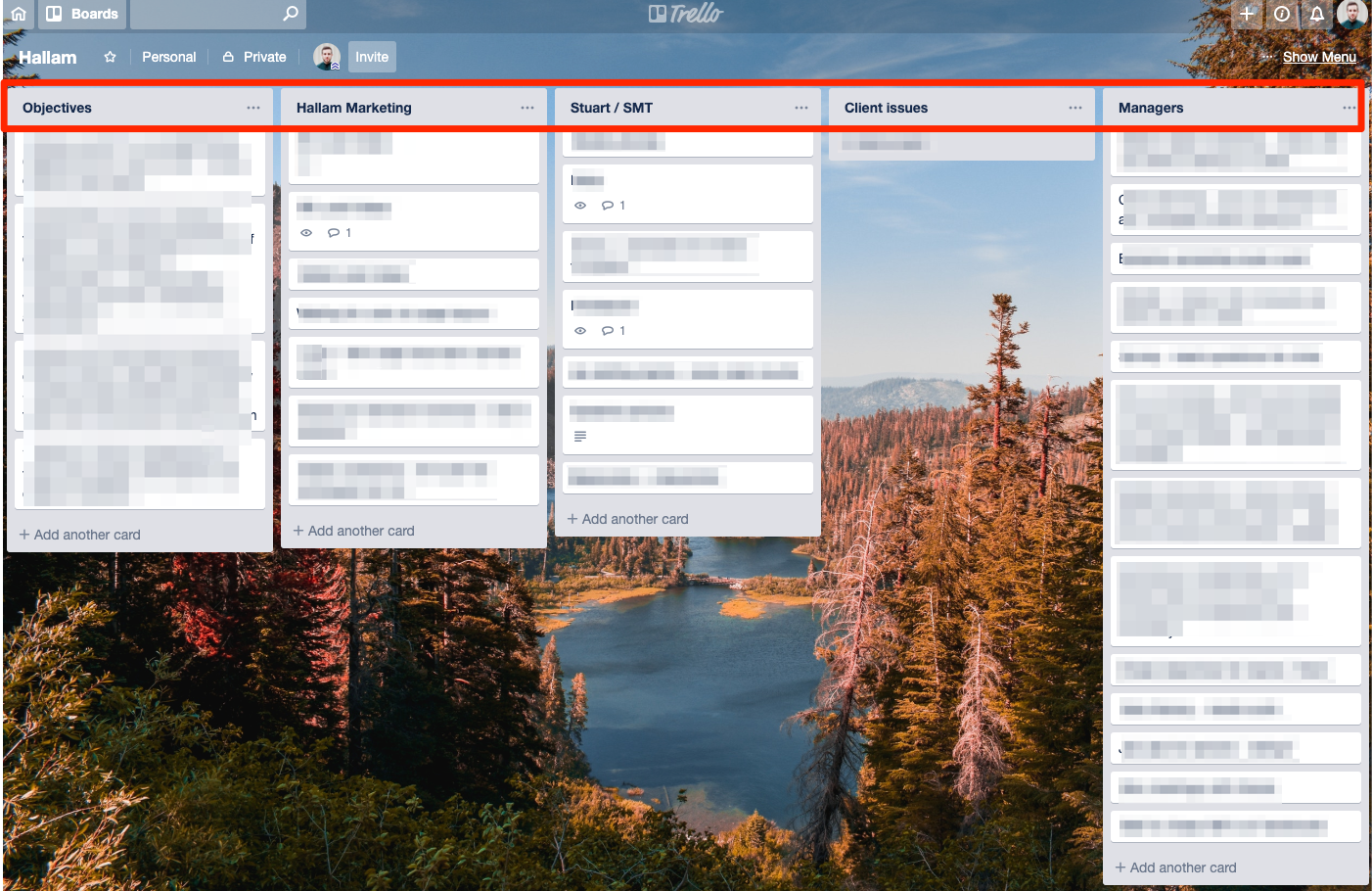
Task: Click the plus icon to create a board
Action: pos(1246,14)
